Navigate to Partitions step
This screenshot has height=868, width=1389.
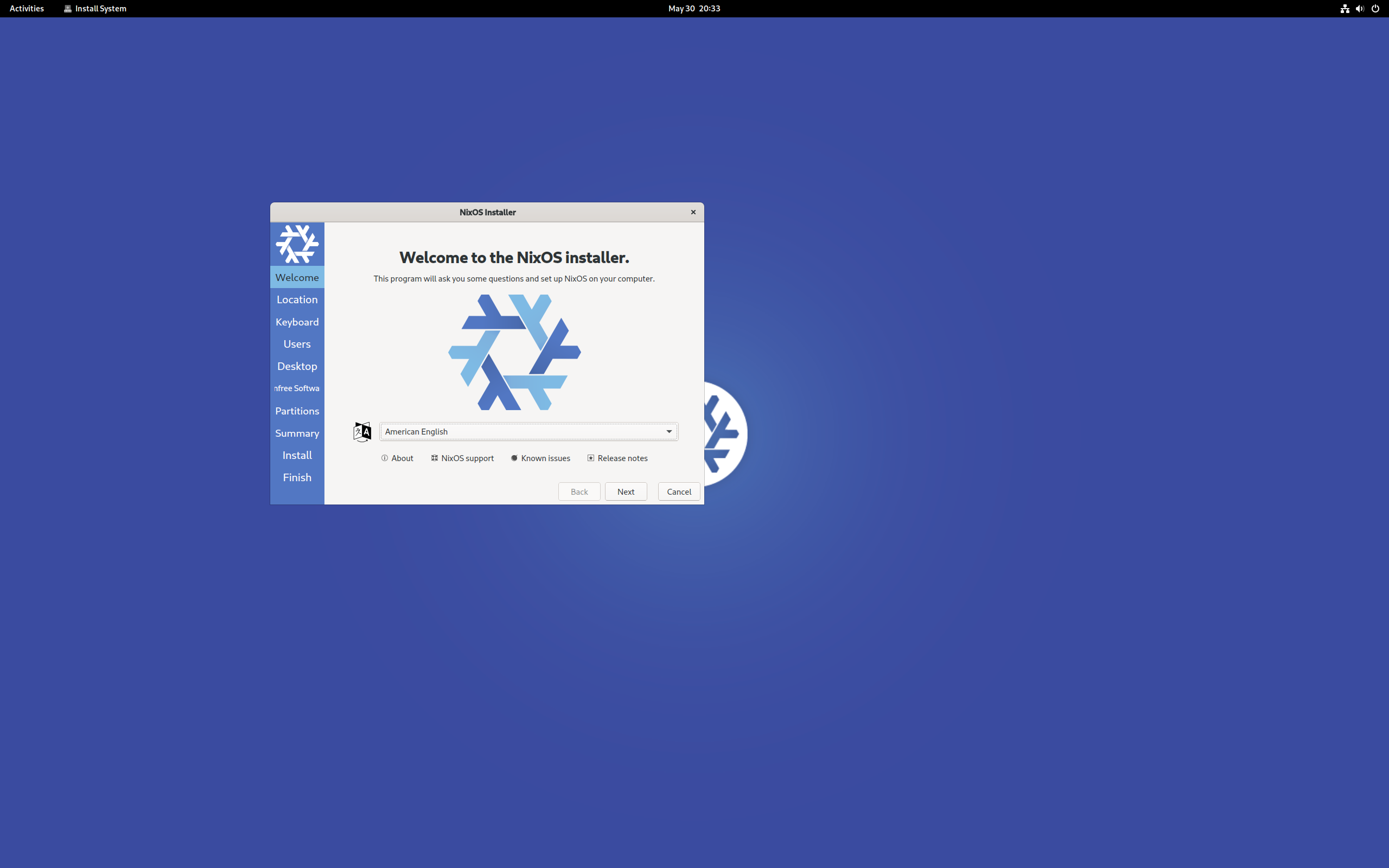point(297,410)
